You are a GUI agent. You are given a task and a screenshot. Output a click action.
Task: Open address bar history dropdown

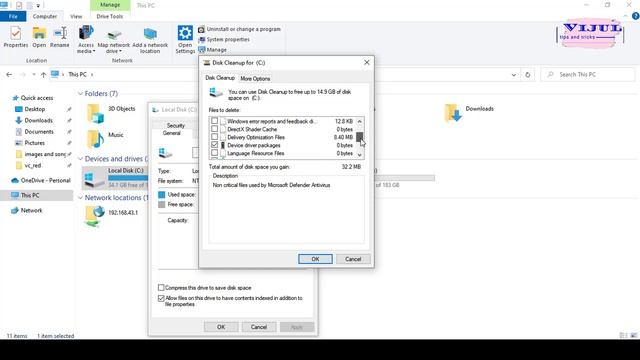click(x=513, y=75)
